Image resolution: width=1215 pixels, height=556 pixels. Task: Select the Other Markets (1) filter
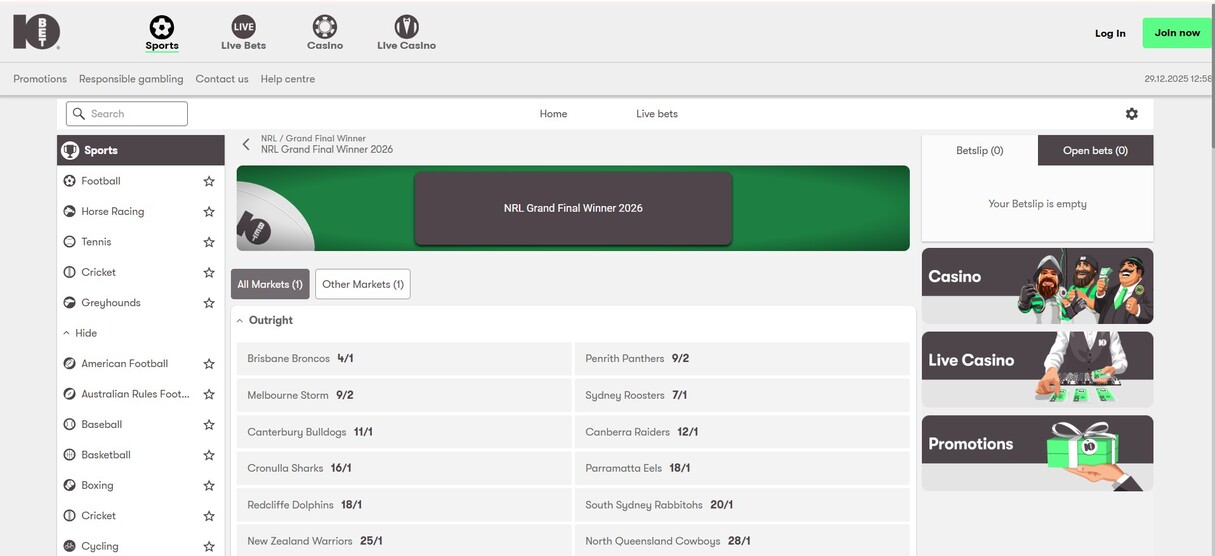[x=363, y=284]
